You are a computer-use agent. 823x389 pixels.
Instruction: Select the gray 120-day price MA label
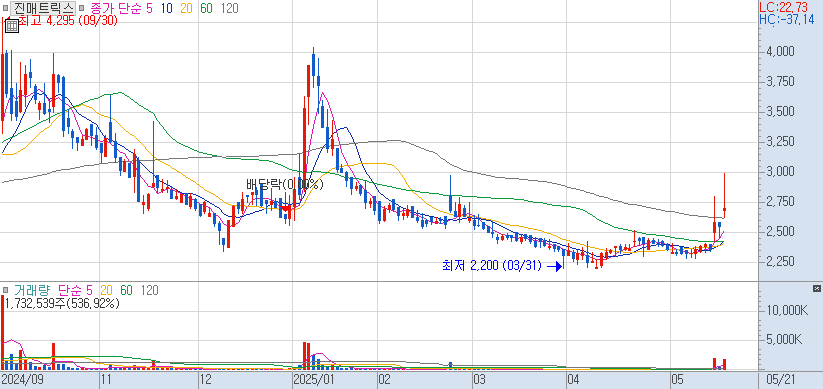click(x=229, y=8)
